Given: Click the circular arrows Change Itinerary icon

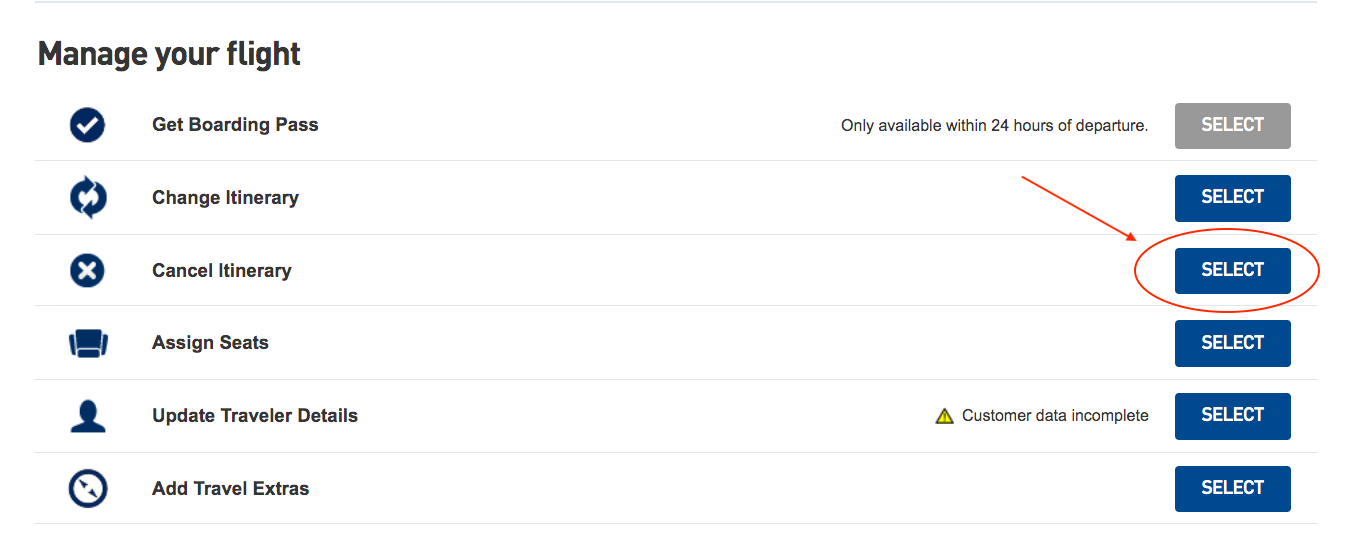Looking at the screenshot, I should [88, 198].
